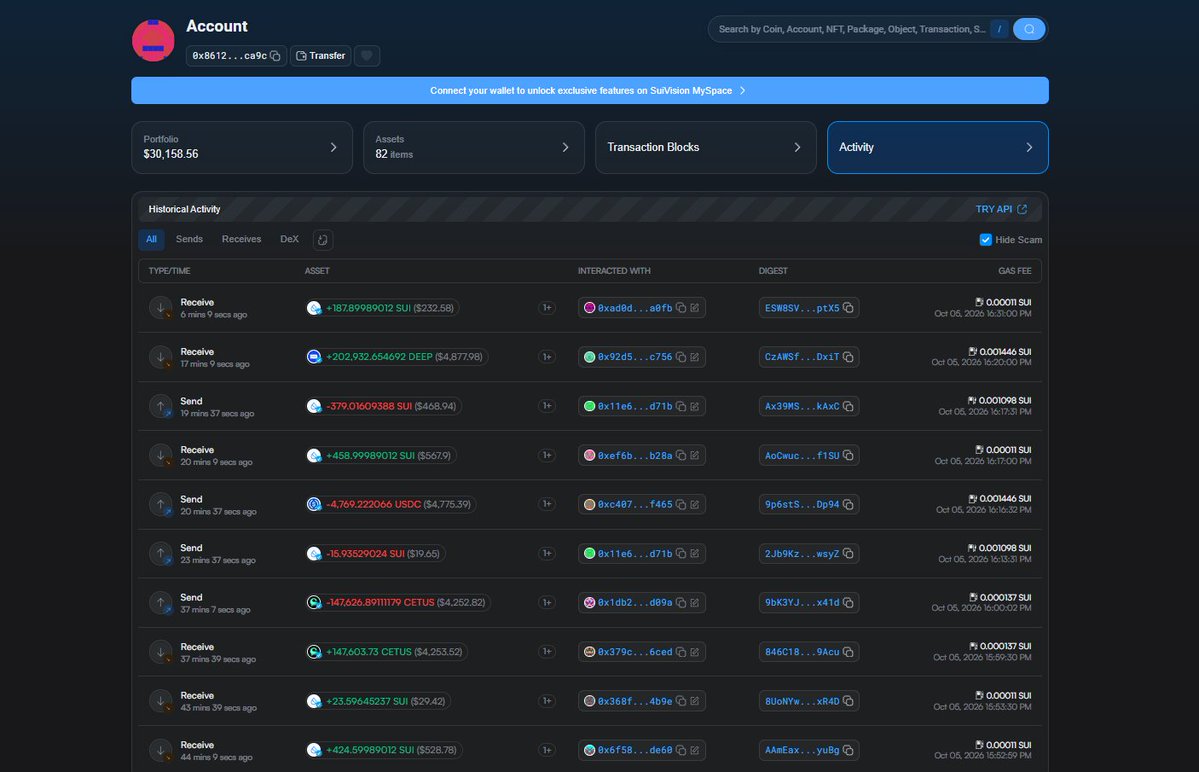
Task: Expand the Transaction Blocks chevron
Action: click(x=797, y=148)
